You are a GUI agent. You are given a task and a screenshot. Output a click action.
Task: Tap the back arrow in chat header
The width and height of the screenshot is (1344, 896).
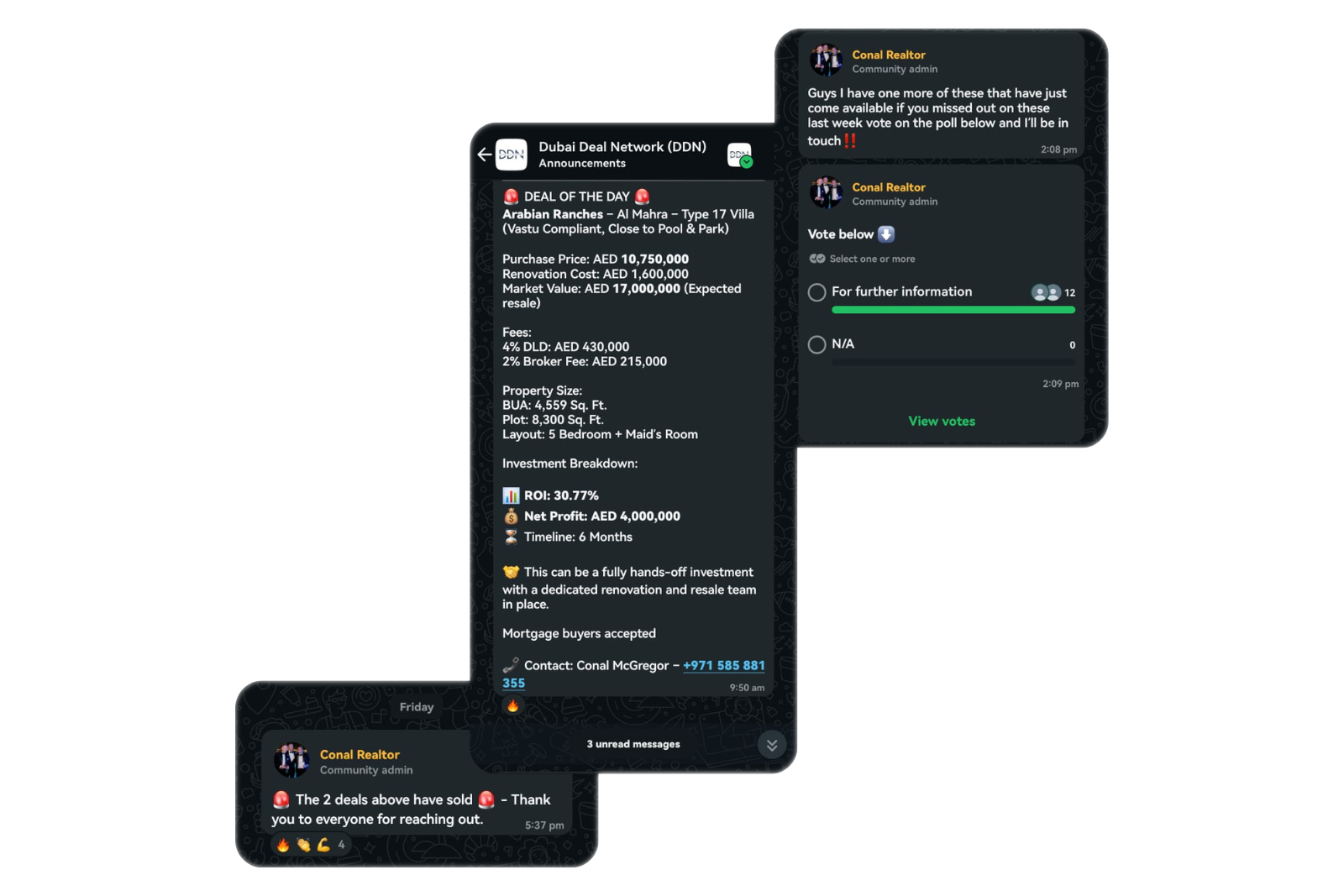[485, 155]
